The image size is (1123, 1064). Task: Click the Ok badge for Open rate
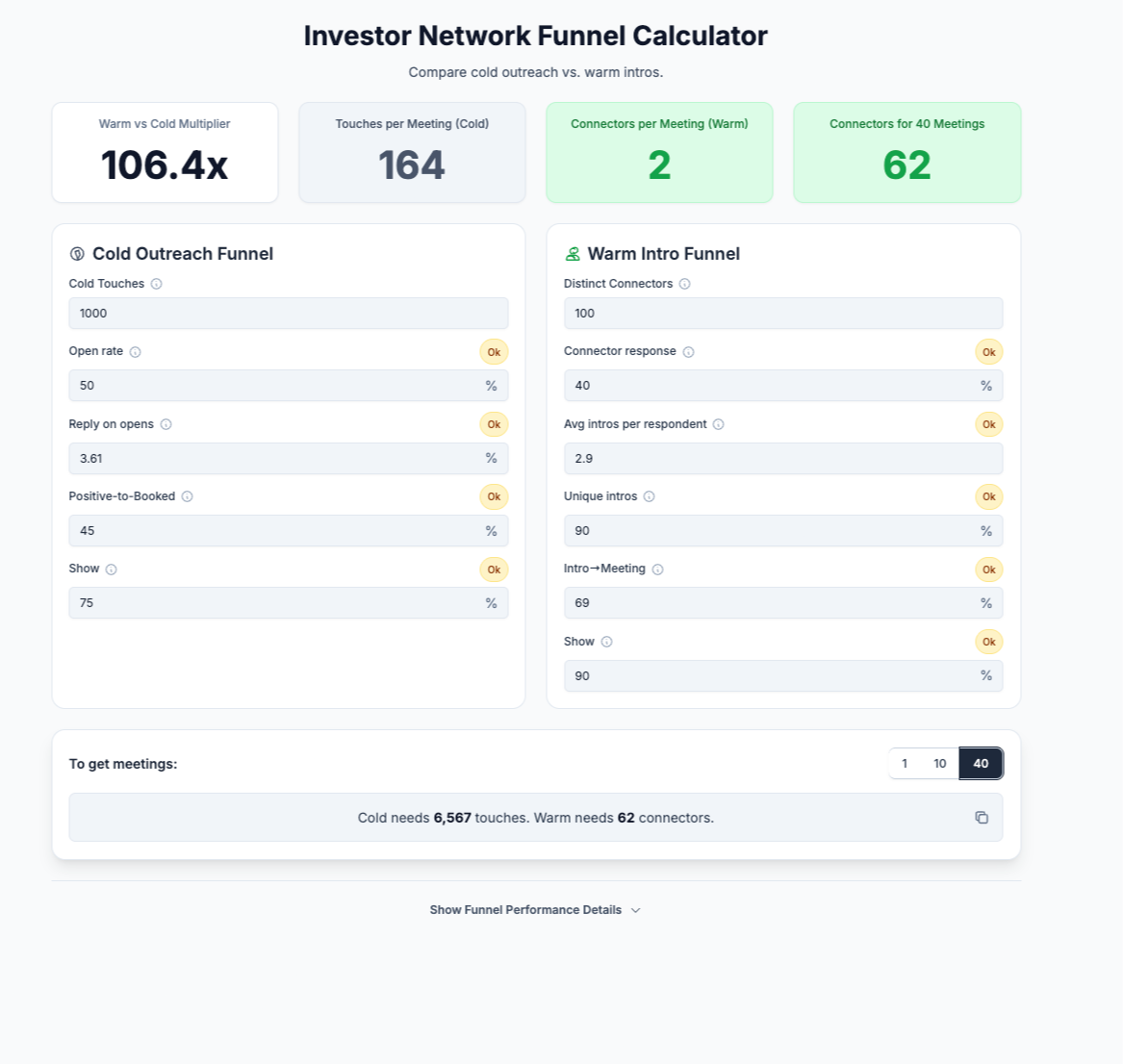(494, 352)
